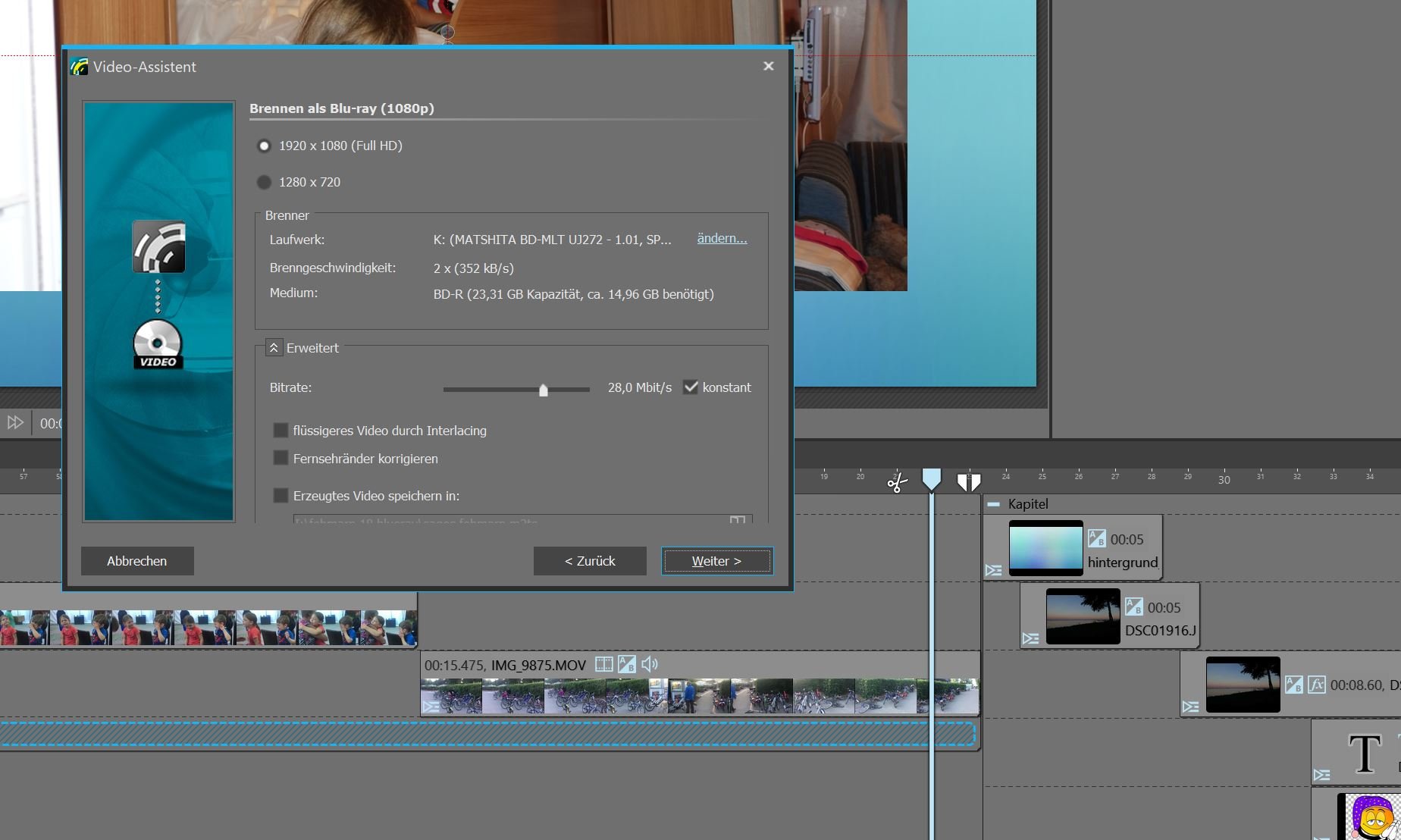Select the 1920 x 1080 Full HD option
This screenshot has width=1401, height=840.
[x=264, y=146]
